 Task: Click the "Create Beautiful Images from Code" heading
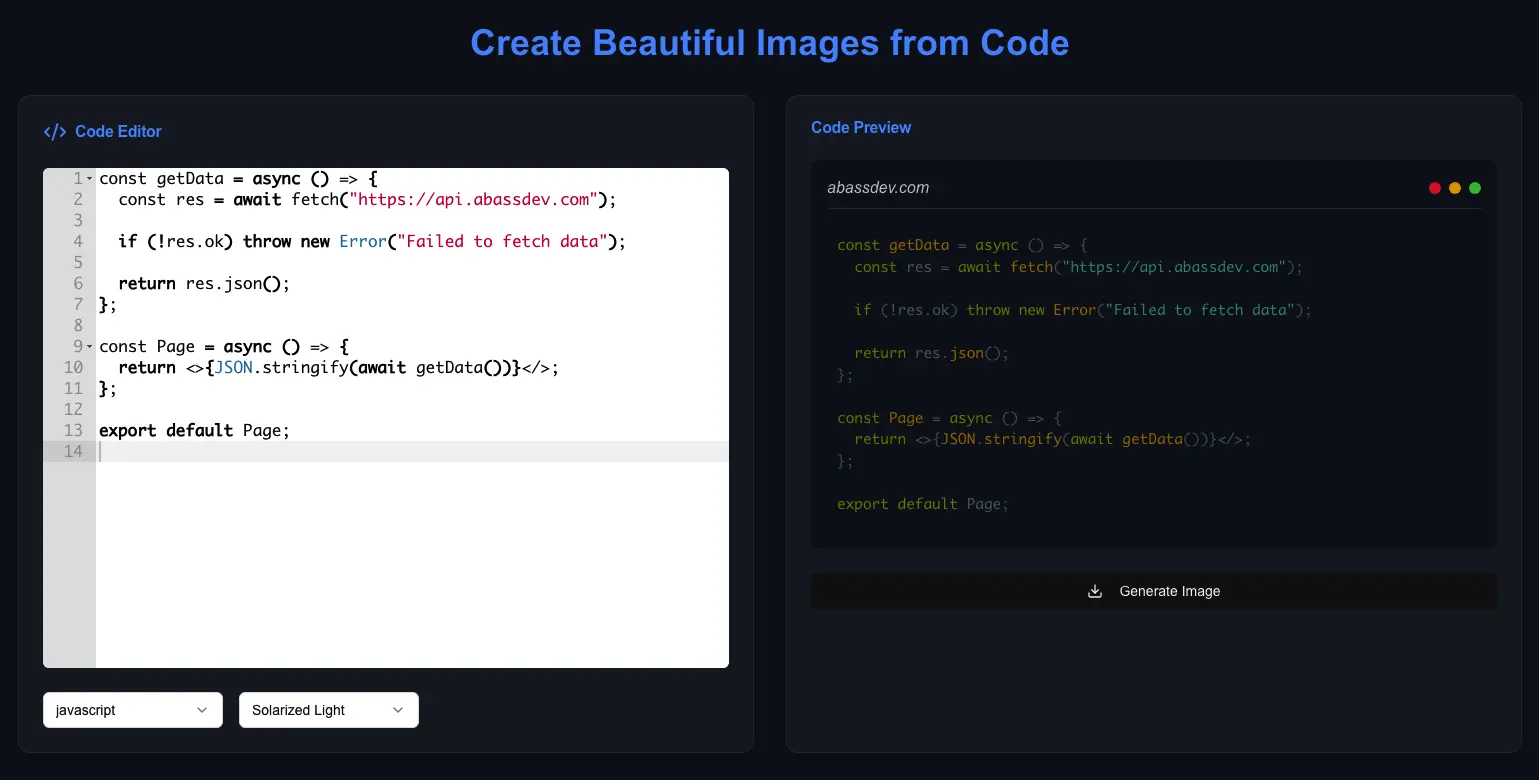[x=770, y=43]
